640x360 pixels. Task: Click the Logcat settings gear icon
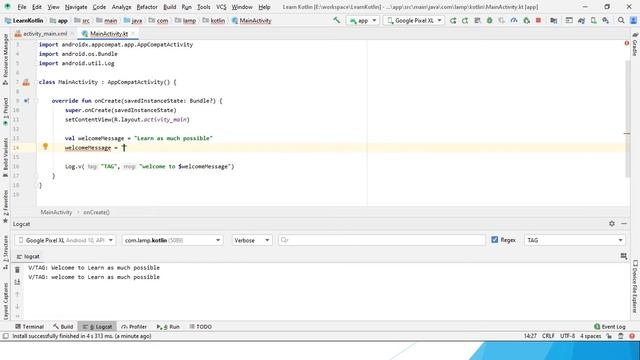pyautogui.click(x=612, y=224)
